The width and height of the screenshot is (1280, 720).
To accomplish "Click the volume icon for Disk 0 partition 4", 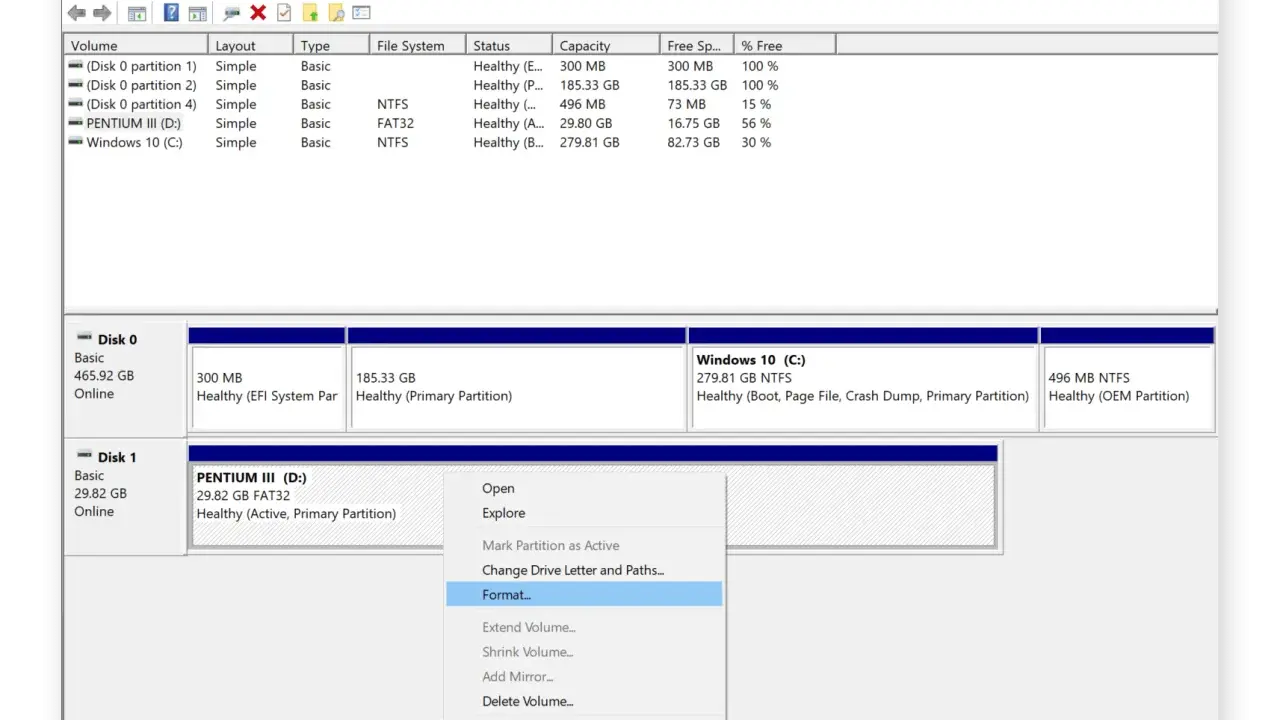I will point(75,104).
